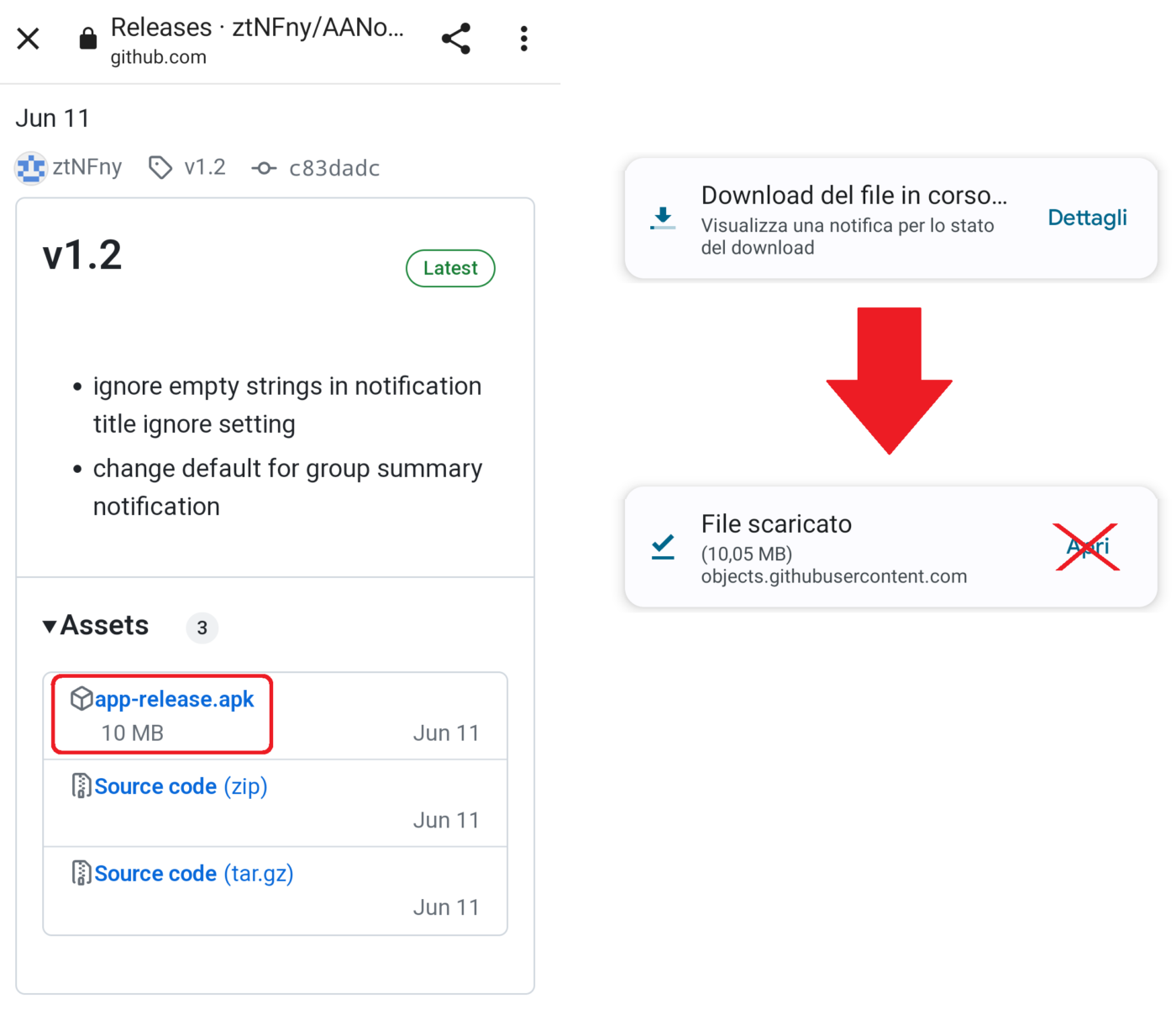Open the ztNFny author profile link

87,167
